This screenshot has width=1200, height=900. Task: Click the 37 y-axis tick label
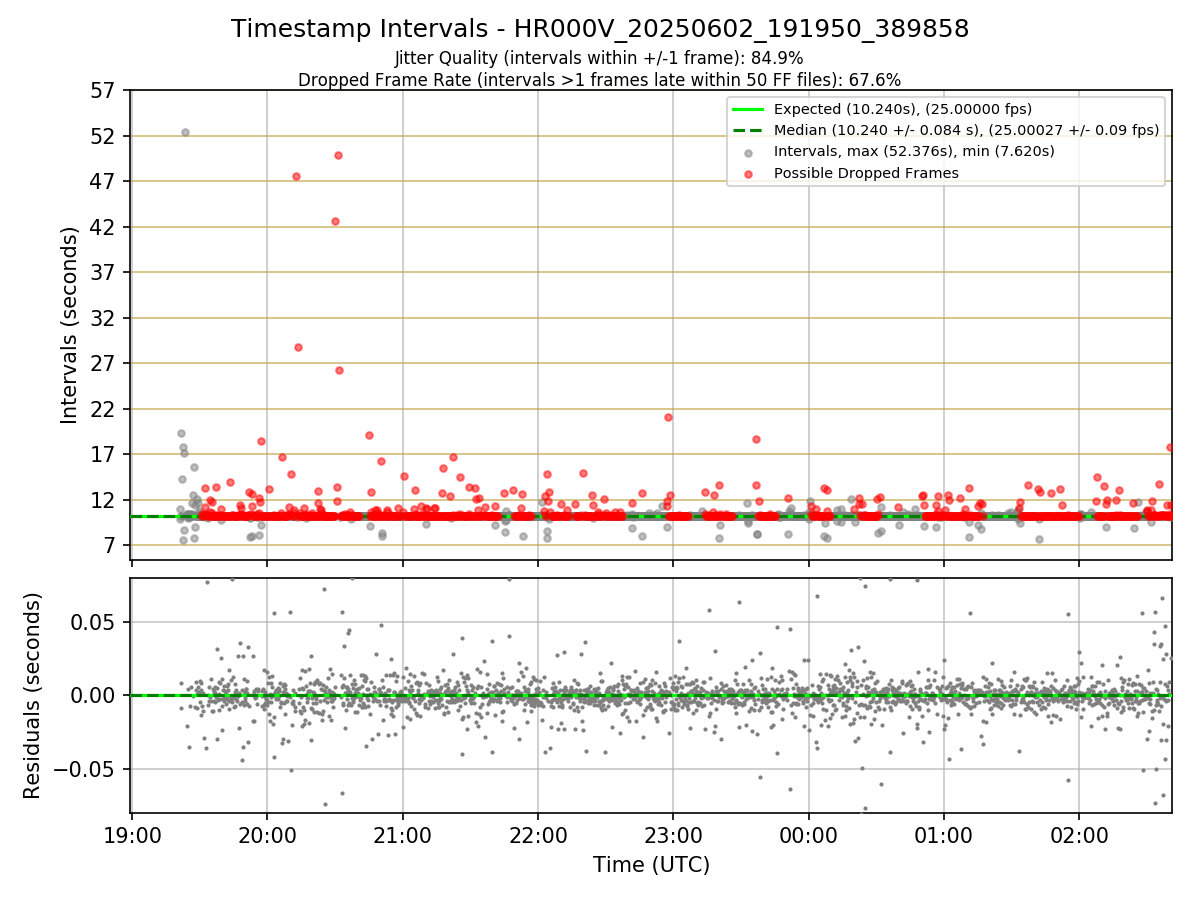[104, 272]
